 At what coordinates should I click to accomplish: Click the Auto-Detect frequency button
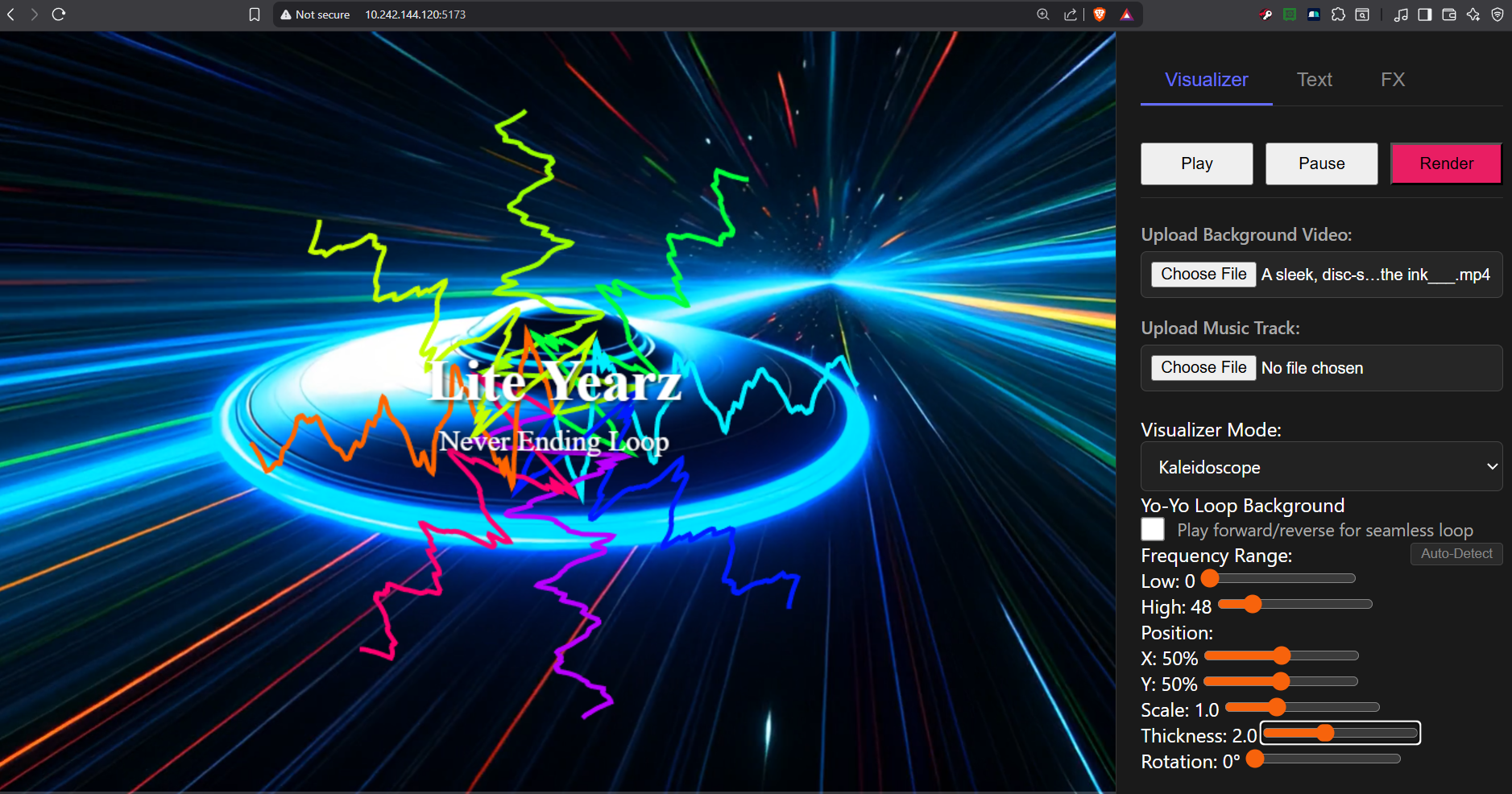pyautogui.click(x=1456, y=554)
